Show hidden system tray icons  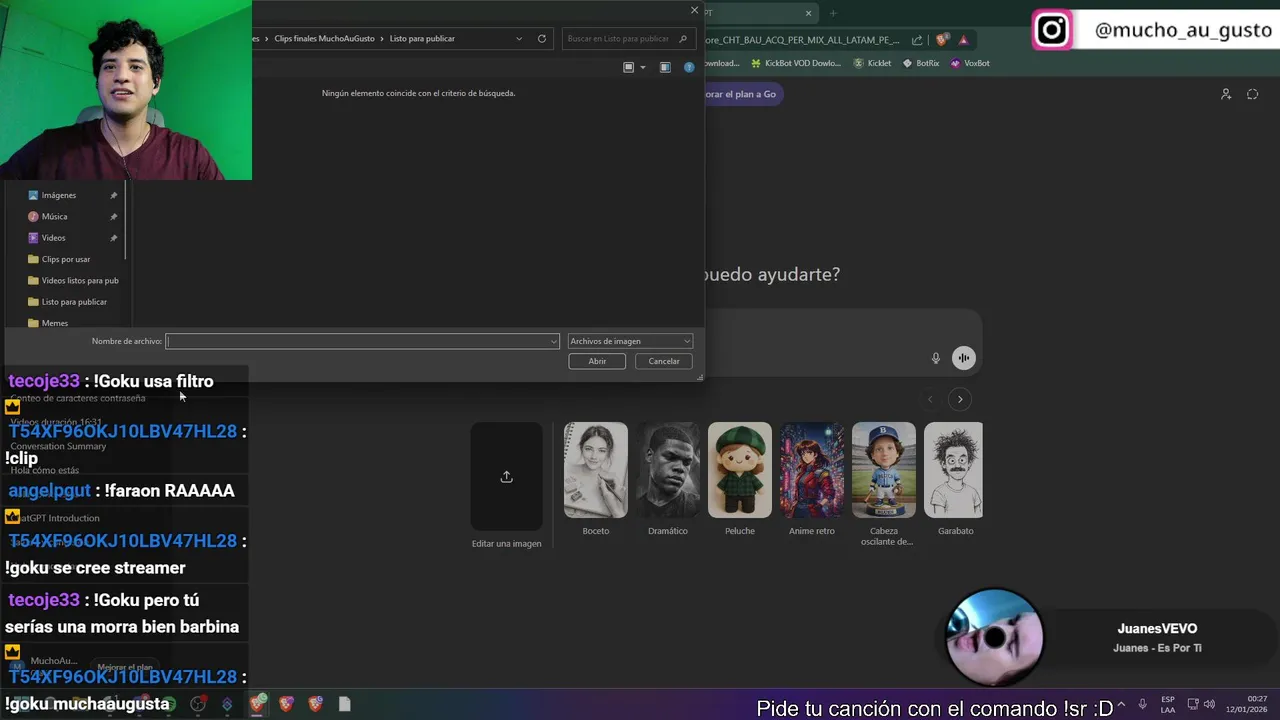coord(1121,704)
